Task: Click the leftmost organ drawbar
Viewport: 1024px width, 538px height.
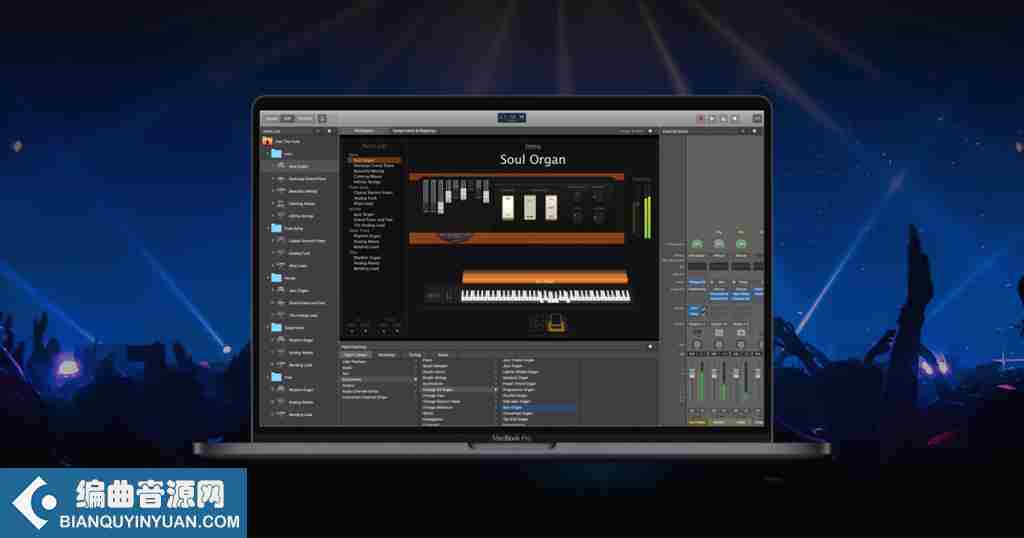Action: click(x=426, y=195)
